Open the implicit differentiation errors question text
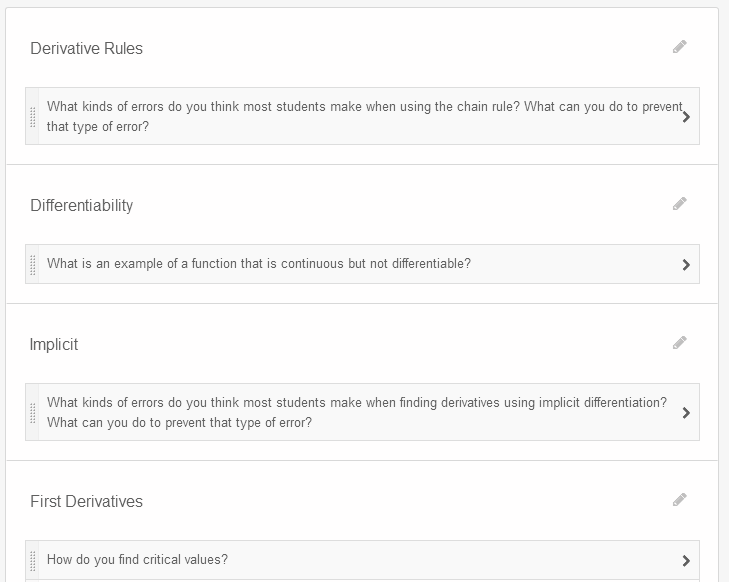This screenshot has height=582, width=729. (356, 412)
